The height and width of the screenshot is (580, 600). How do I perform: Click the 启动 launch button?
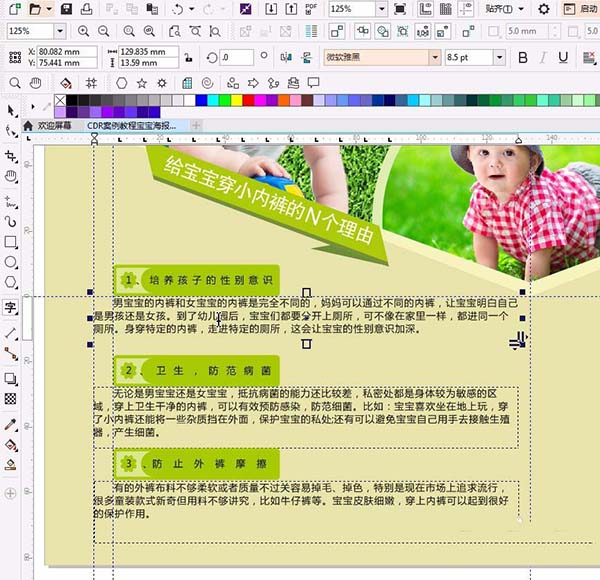click(x=580, y=8)
